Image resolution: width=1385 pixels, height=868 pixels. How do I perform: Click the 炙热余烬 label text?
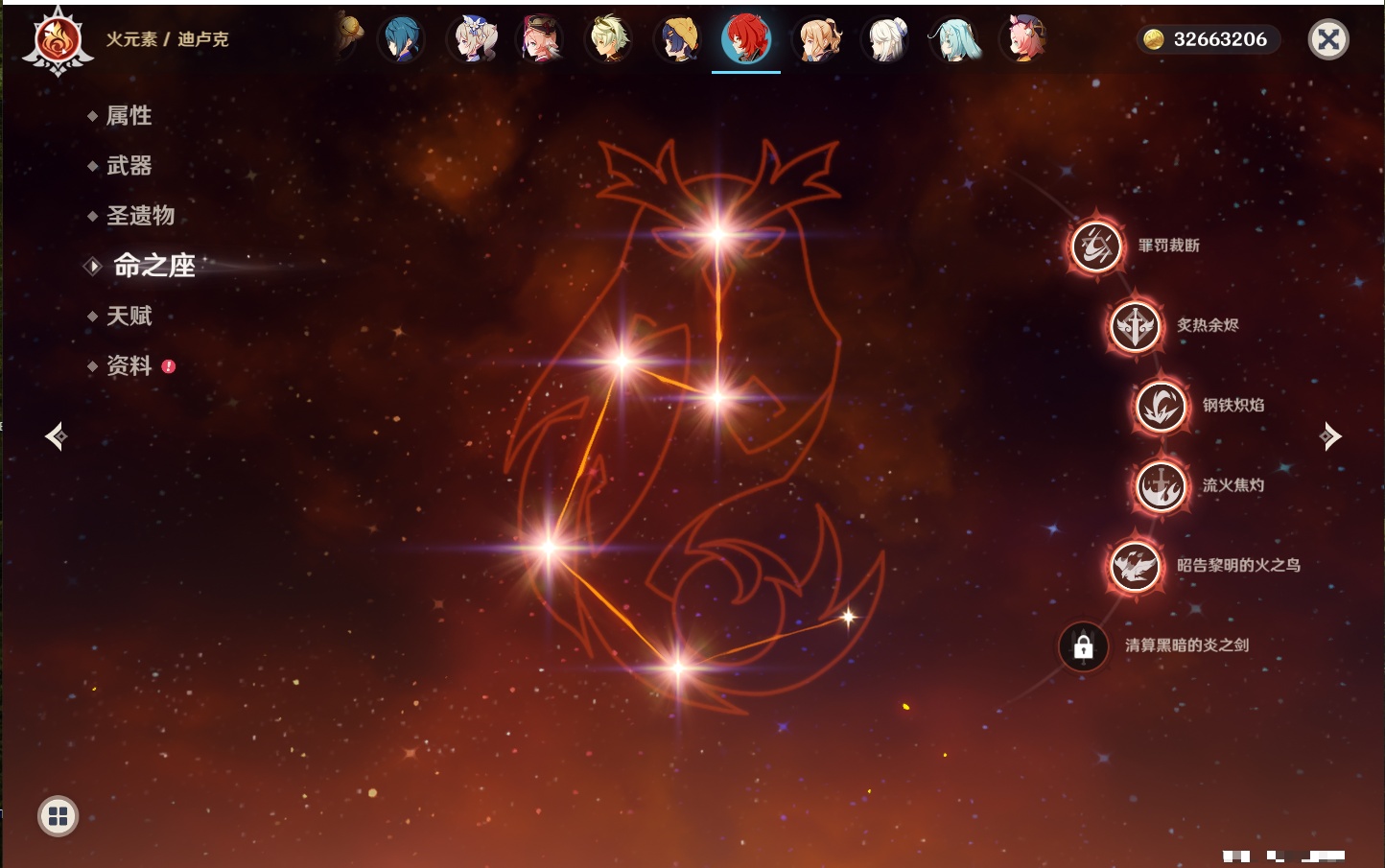1208,325
